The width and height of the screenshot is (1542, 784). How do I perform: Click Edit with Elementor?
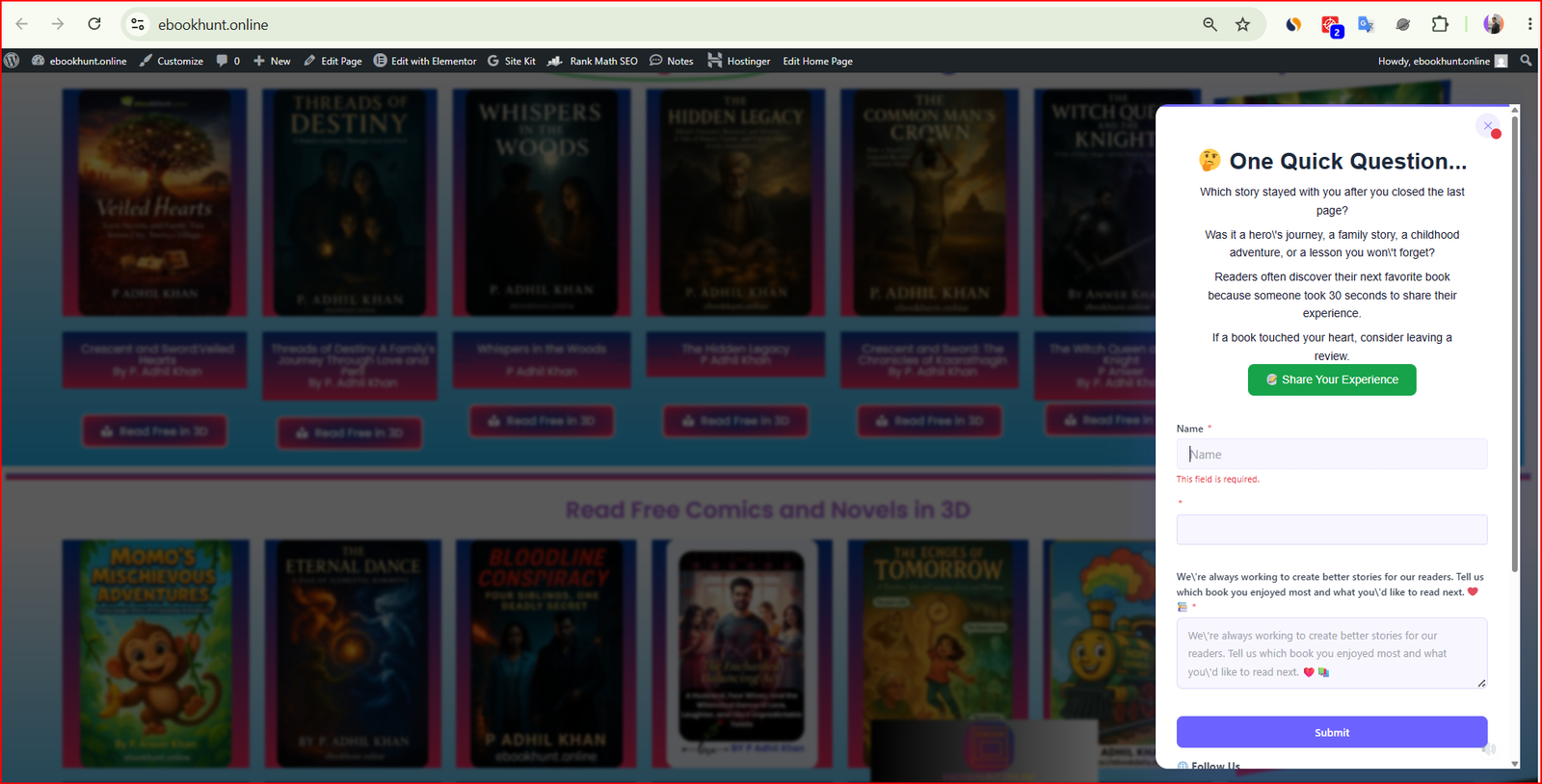pyautogui.click(x=425, y=61)
